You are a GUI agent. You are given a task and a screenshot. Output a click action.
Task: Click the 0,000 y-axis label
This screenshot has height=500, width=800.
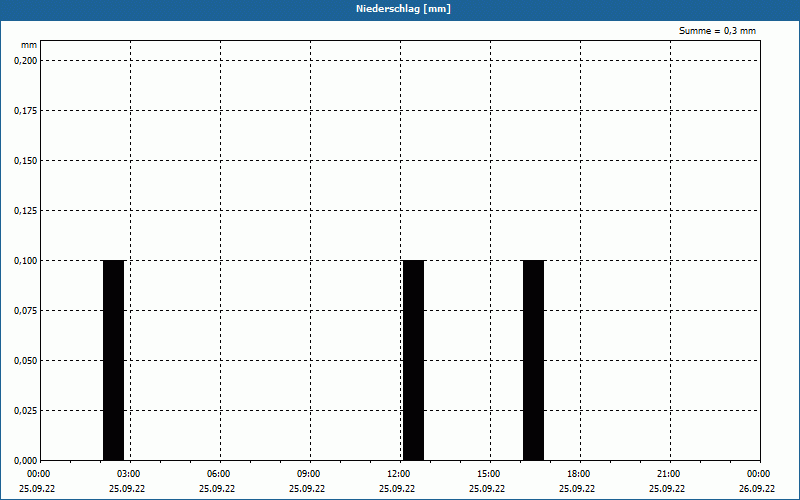click(x=26, y=461)
